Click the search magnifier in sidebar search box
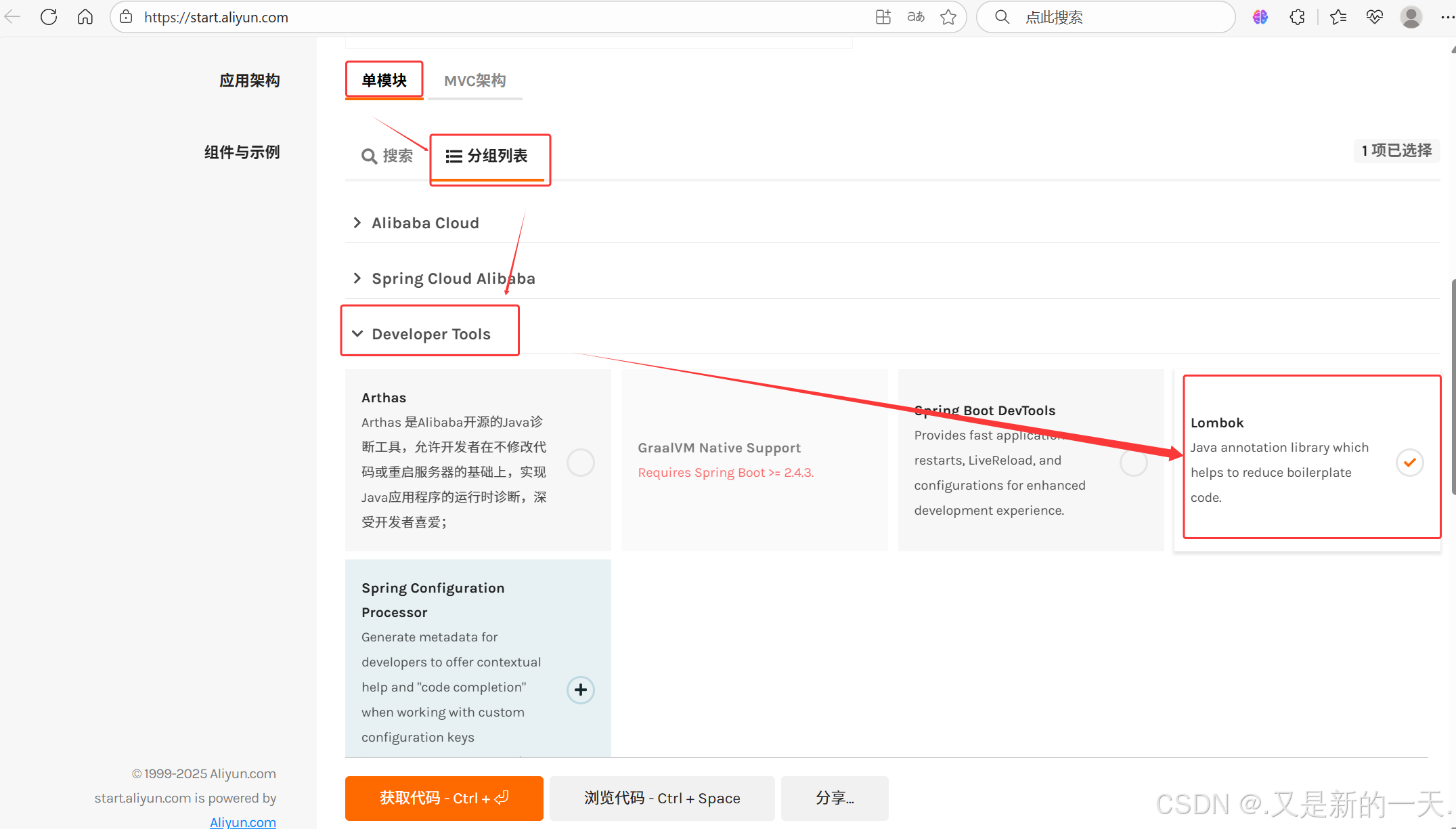Screen dimensions: 1456x829 click(x=1002, y=17)
